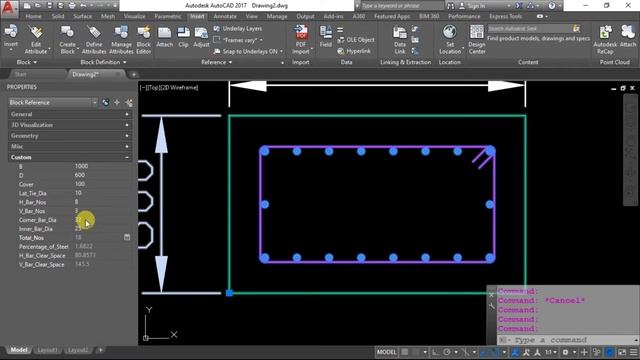Open PDF Import
This screenshot has width=640, height=360.
pos(301,39)
